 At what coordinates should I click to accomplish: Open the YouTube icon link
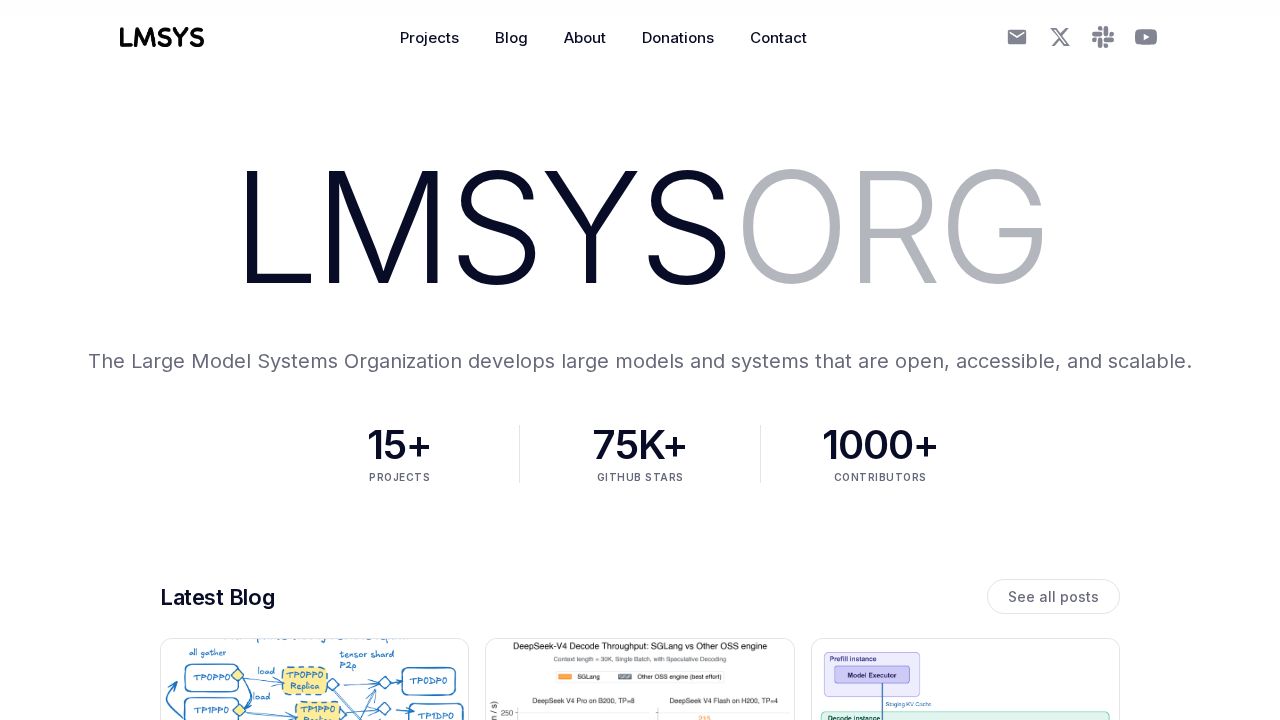coord(1146,37)
